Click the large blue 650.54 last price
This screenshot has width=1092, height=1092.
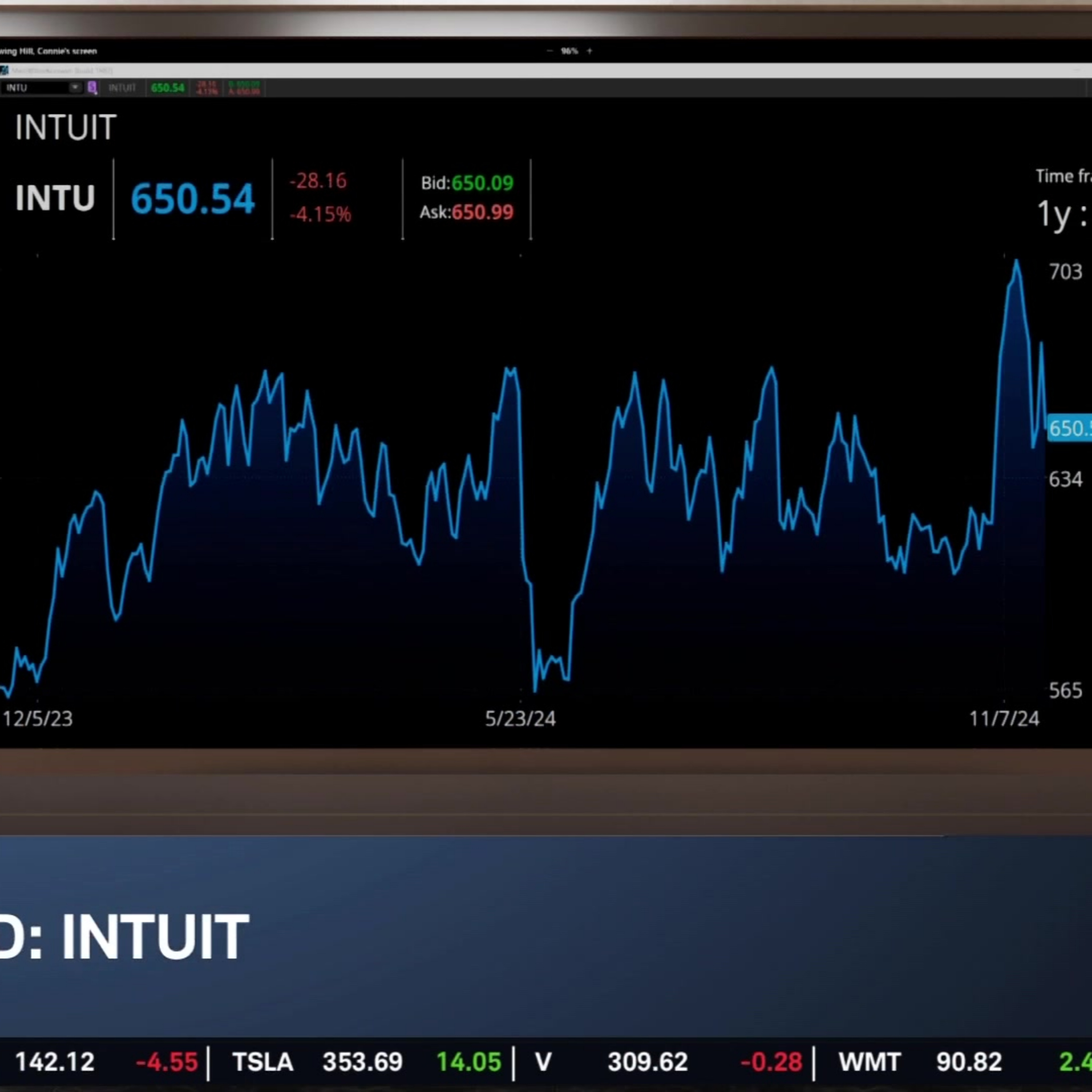[x=193, y=199]
